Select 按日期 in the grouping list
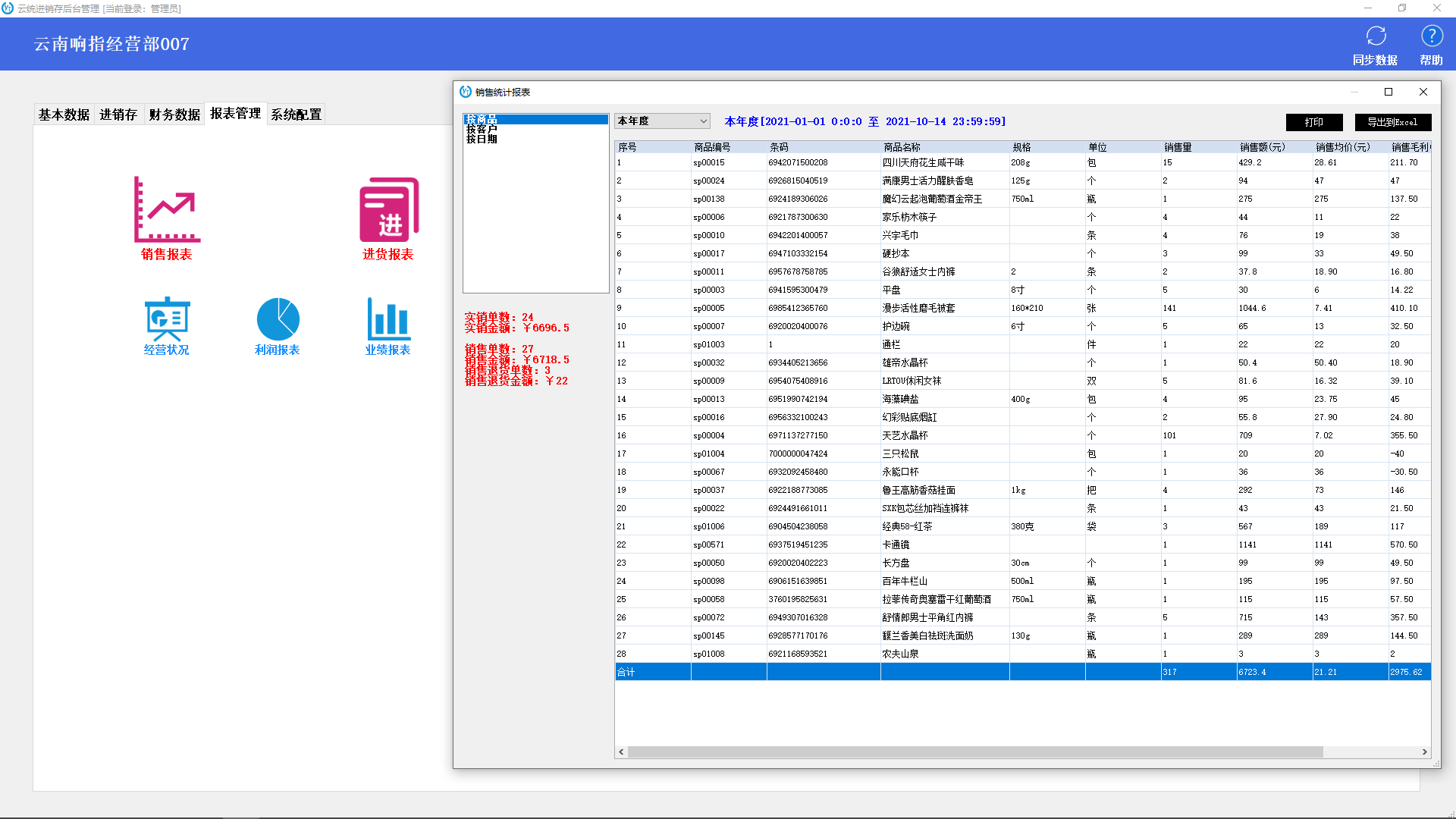 pos(482,139)
